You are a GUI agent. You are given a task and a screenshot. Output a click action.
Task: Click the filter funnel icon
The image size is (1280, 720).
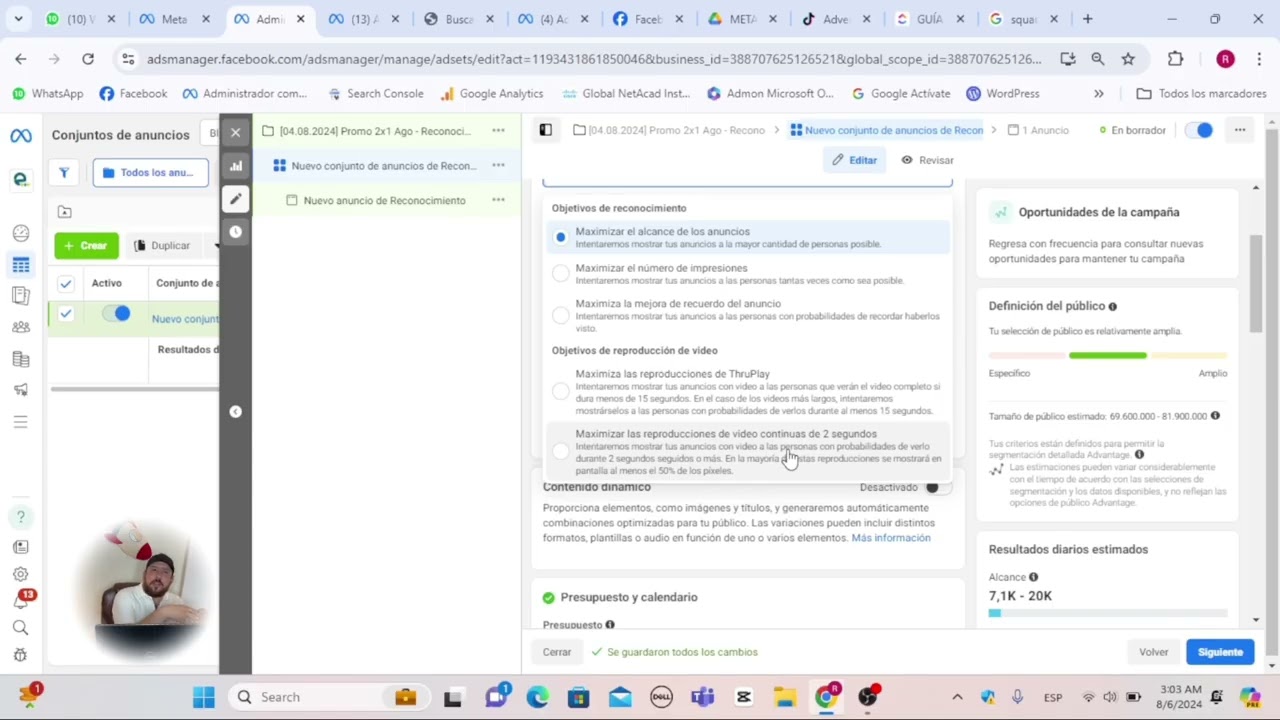pos(64,173)
